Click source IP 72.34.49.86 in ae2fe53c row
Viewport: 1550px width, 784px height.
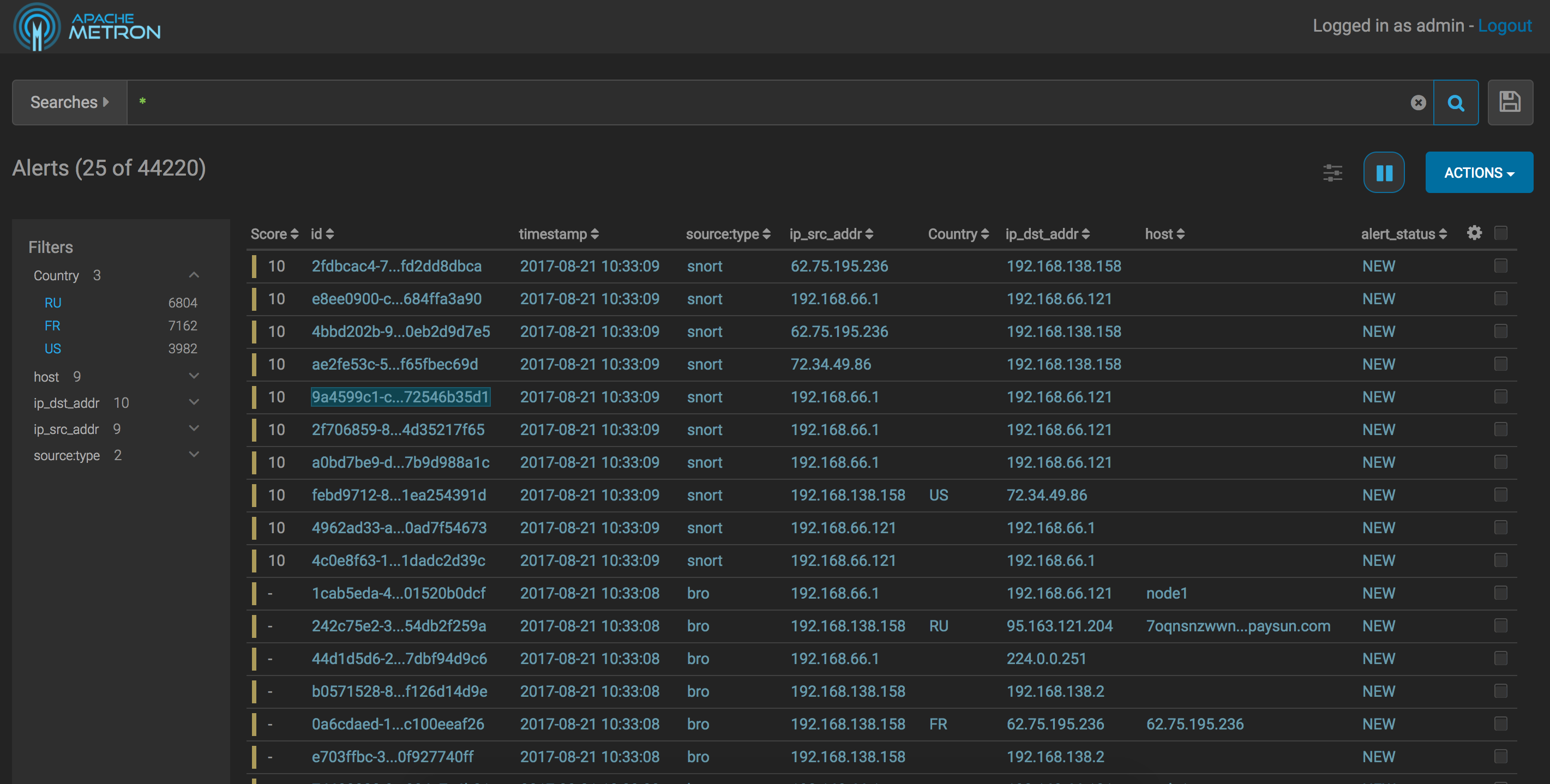coord(830,364)
